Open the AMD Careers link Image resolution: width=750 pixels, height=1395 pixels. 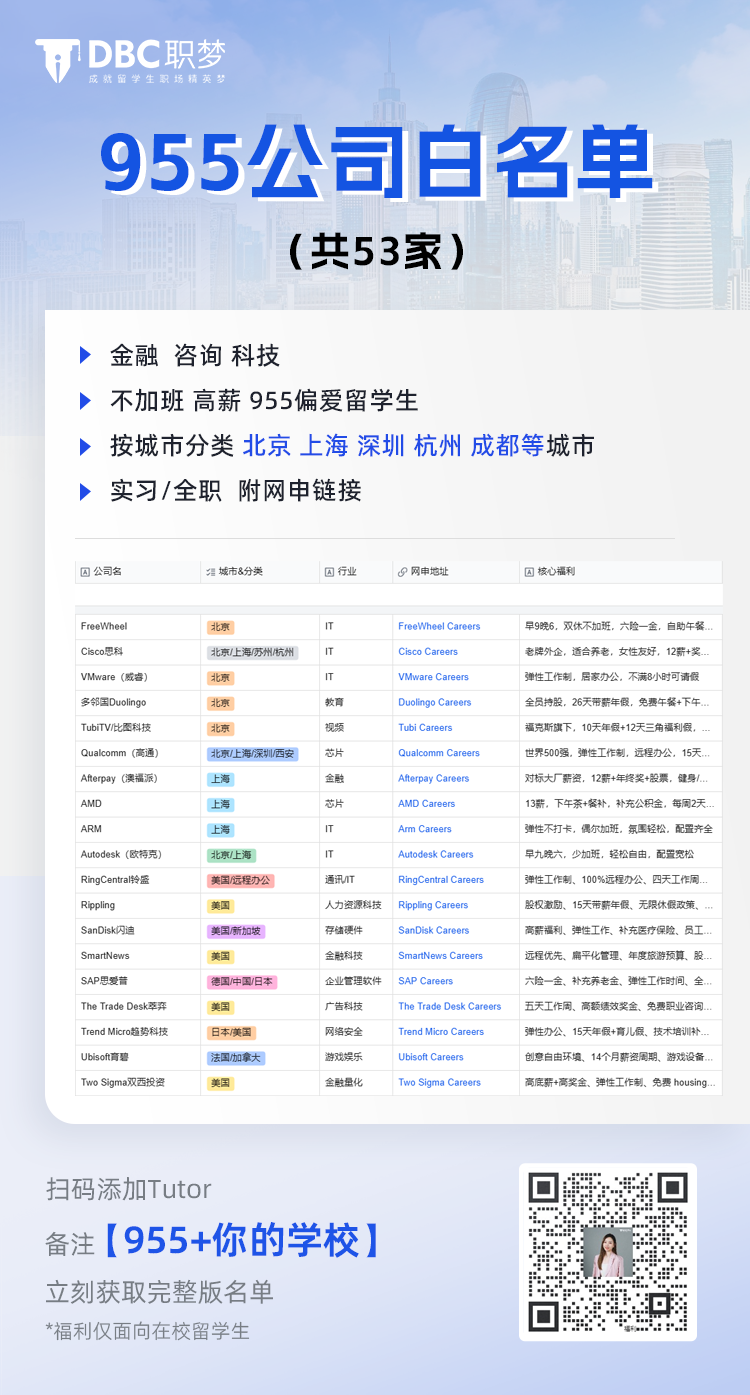427,804
